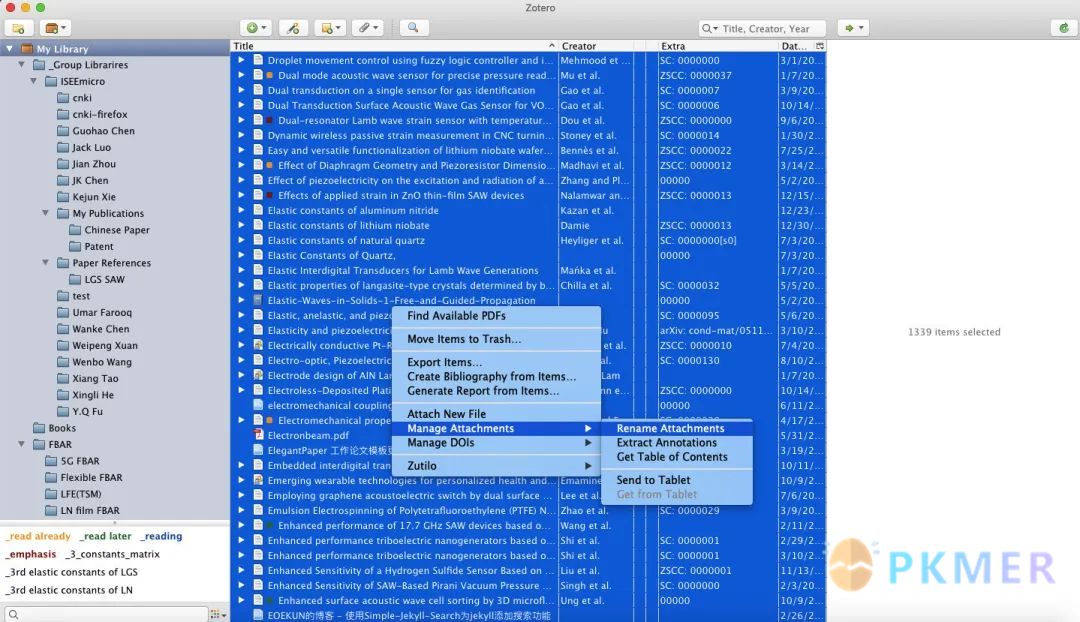Expand the Elastic constants of natural quartz row
This screenshot has width=1080, height=622.
[242, 240]
